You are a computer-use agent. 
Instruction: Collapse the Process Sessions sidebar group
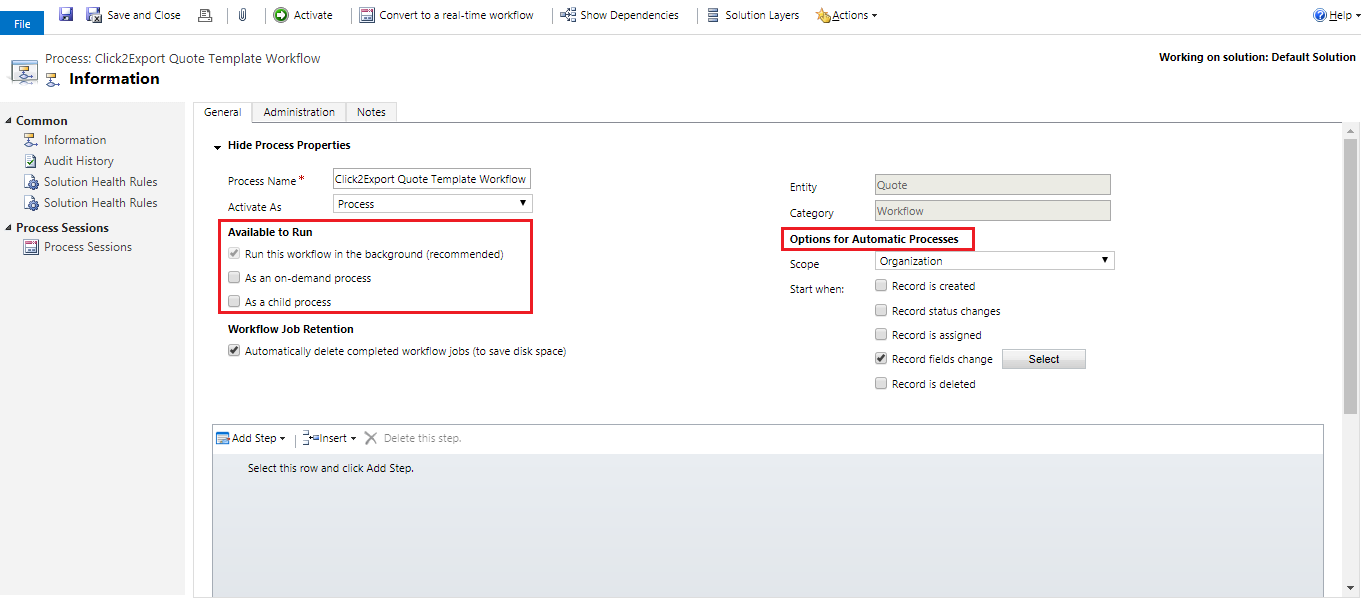9,228
